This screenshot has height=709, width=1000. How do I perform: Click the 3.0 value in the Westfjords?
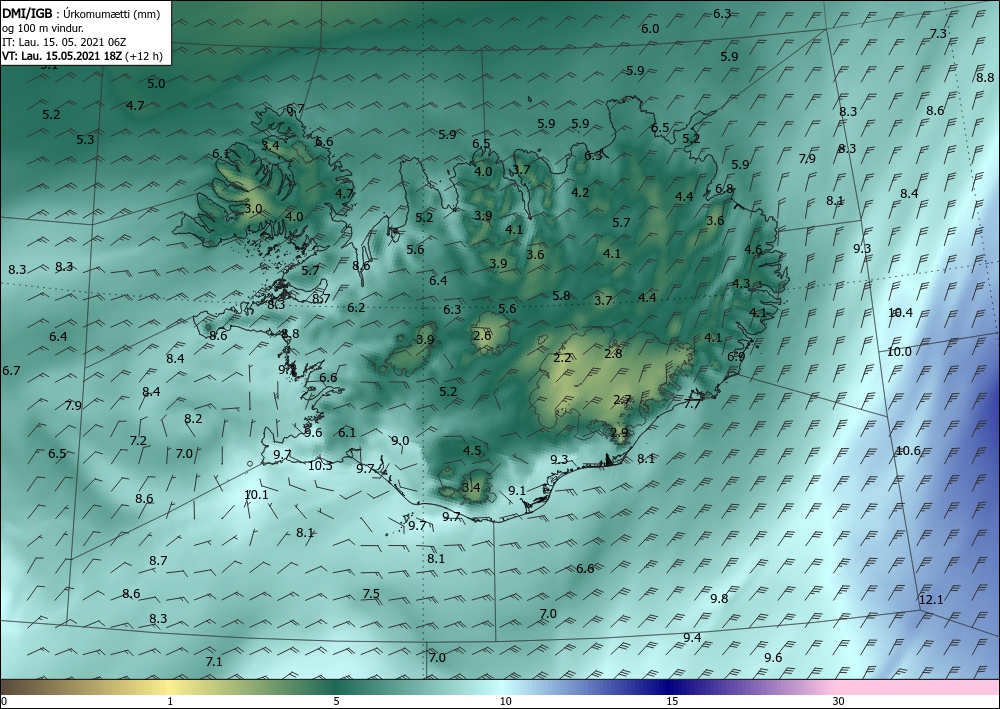tap(253, 208)
